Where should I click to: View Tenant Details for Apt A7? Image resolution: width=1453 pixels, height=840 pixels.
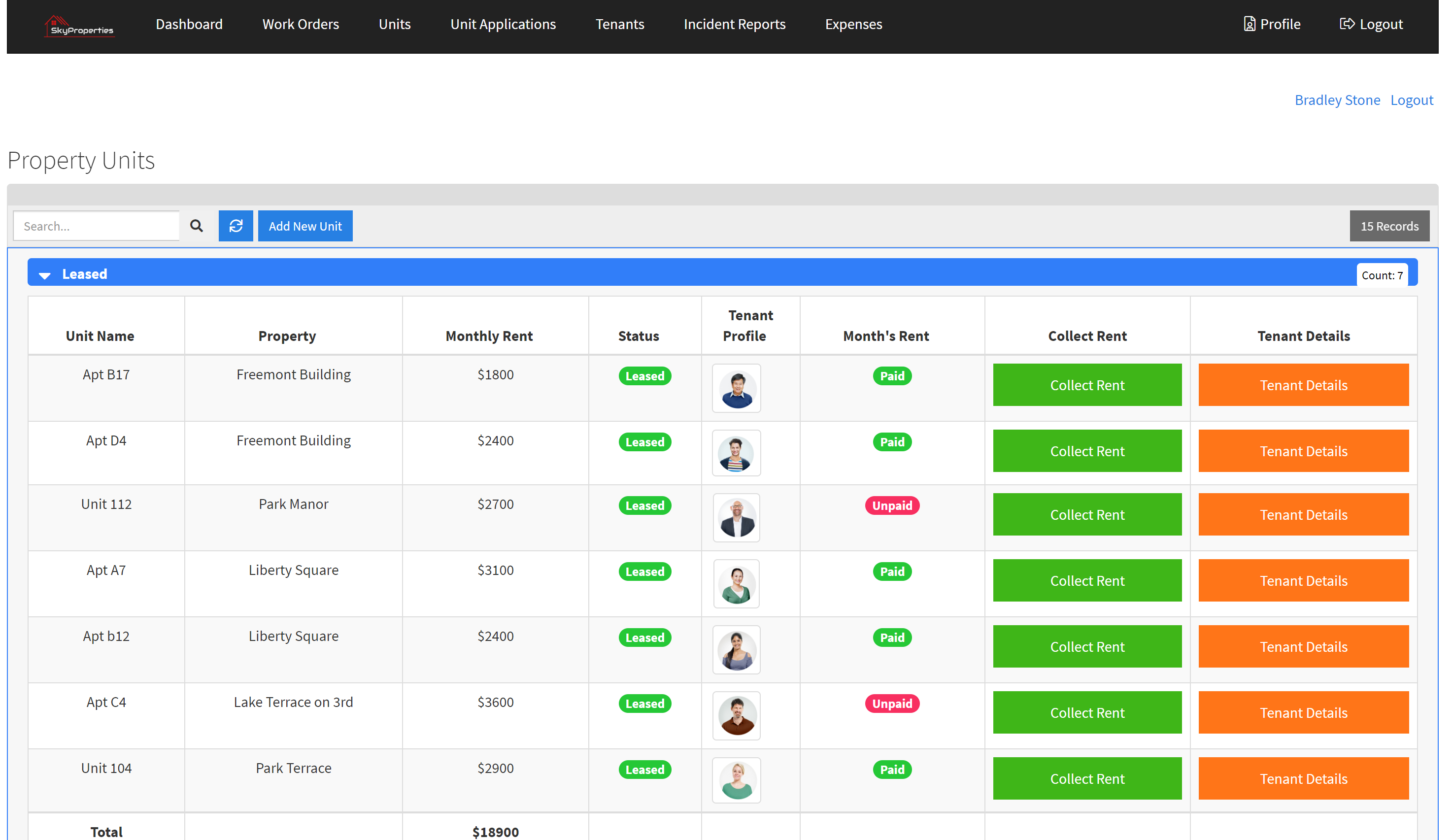1303,580
